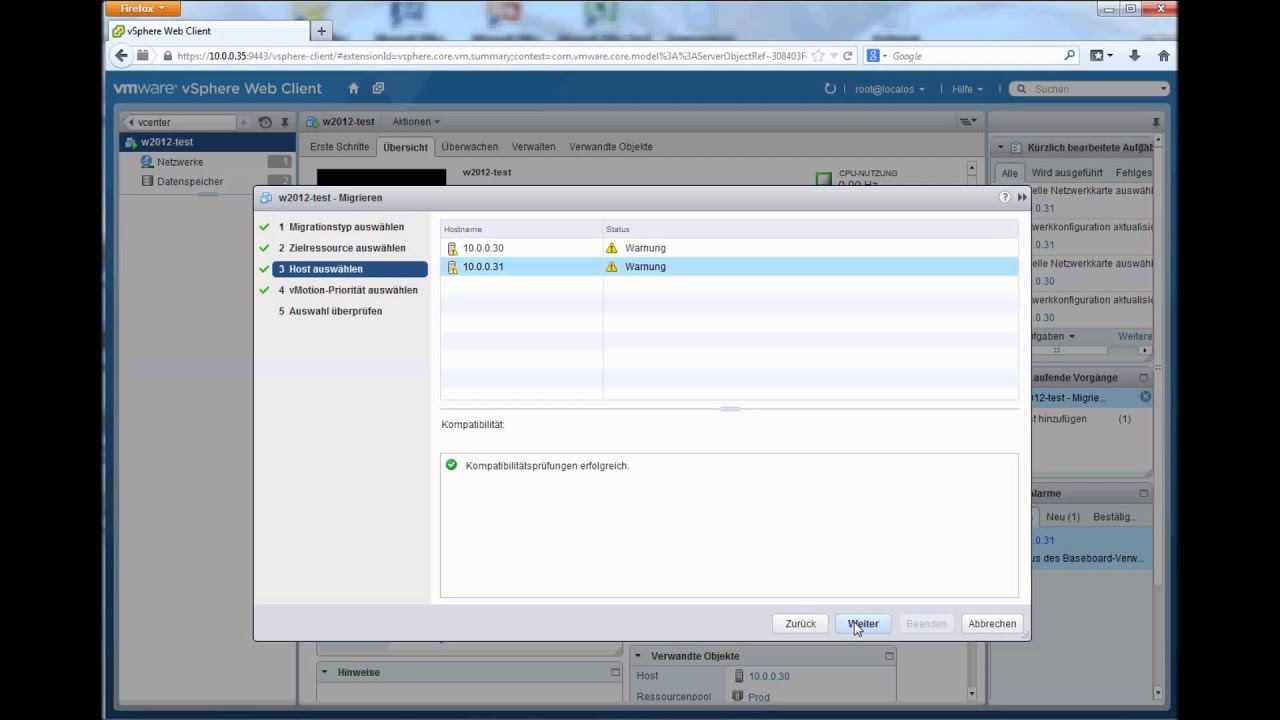Collapse the Verwandte Objekte section

click(639, 656)
